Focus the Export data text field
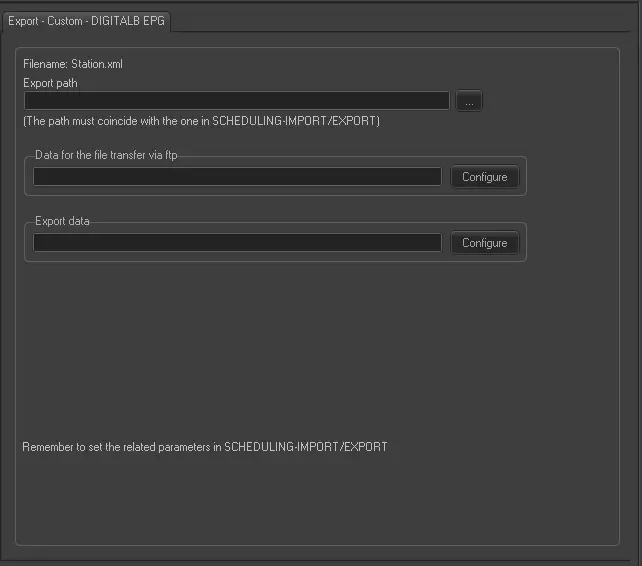Viewport: 642px width, 566px height. pyautogui.click(x=237, y=243)
